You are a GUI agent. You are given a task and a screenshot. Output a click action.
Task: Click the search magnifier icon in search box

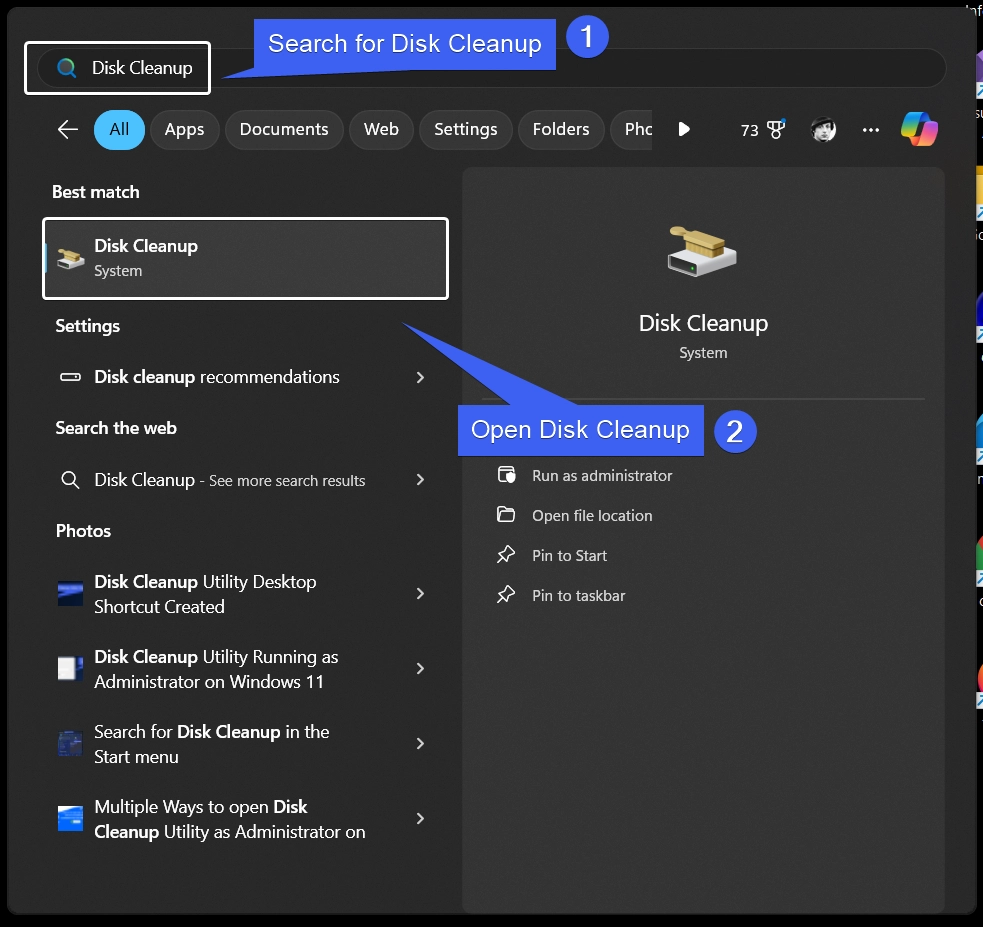point(66,67)
